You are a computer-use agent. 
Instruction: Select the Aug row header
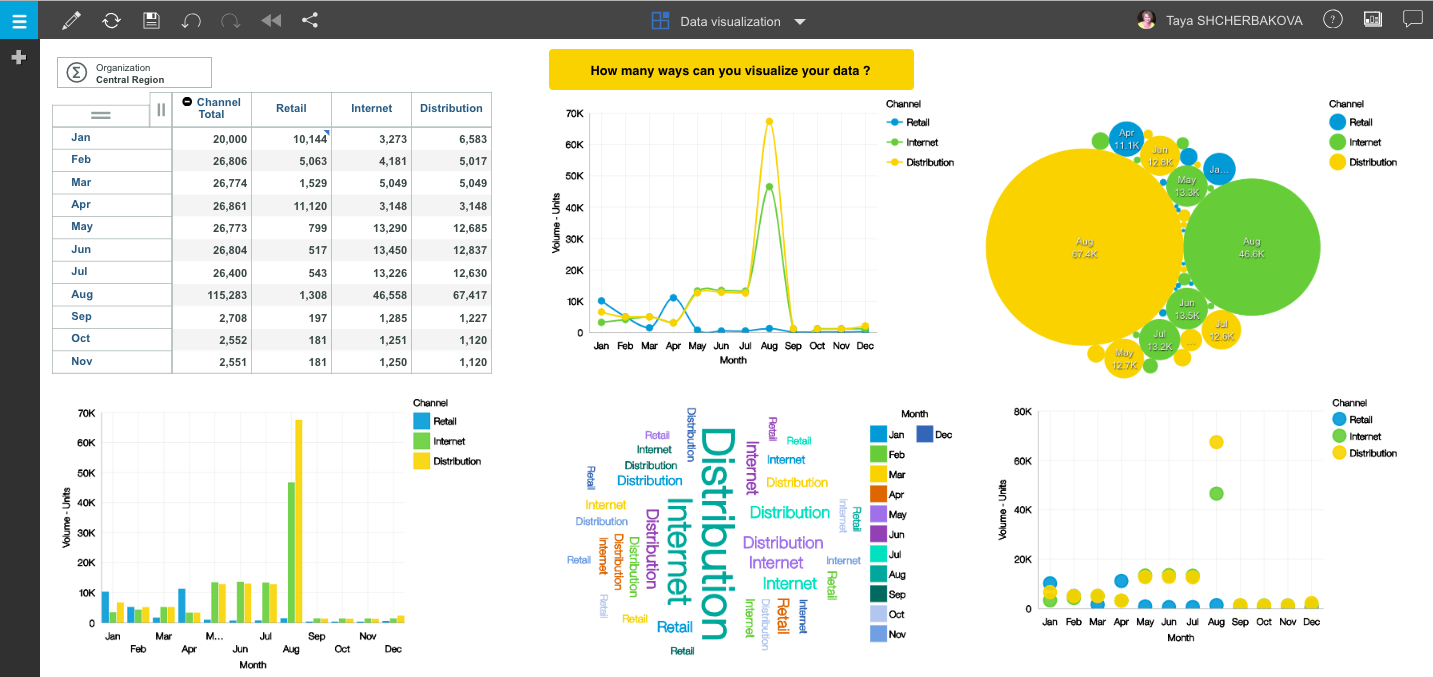coord(82,295)
